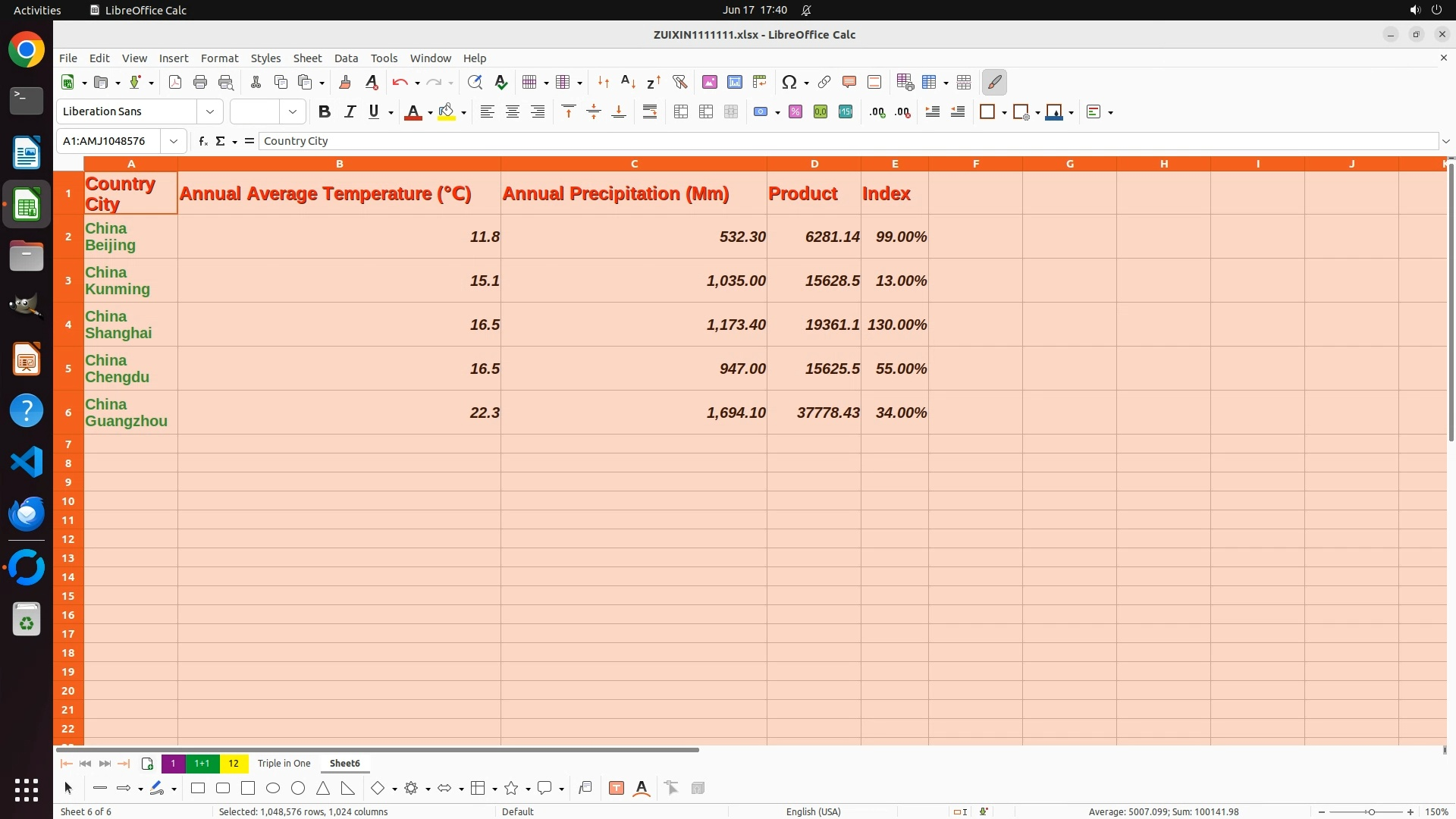Open the Data menu
This screenshot has width=1456, height=819.
point(346,58)
